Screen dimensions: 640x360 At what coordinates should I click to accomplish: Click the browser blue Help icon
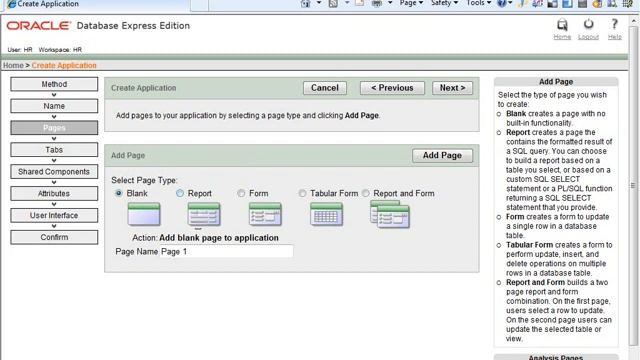point(501,3)
